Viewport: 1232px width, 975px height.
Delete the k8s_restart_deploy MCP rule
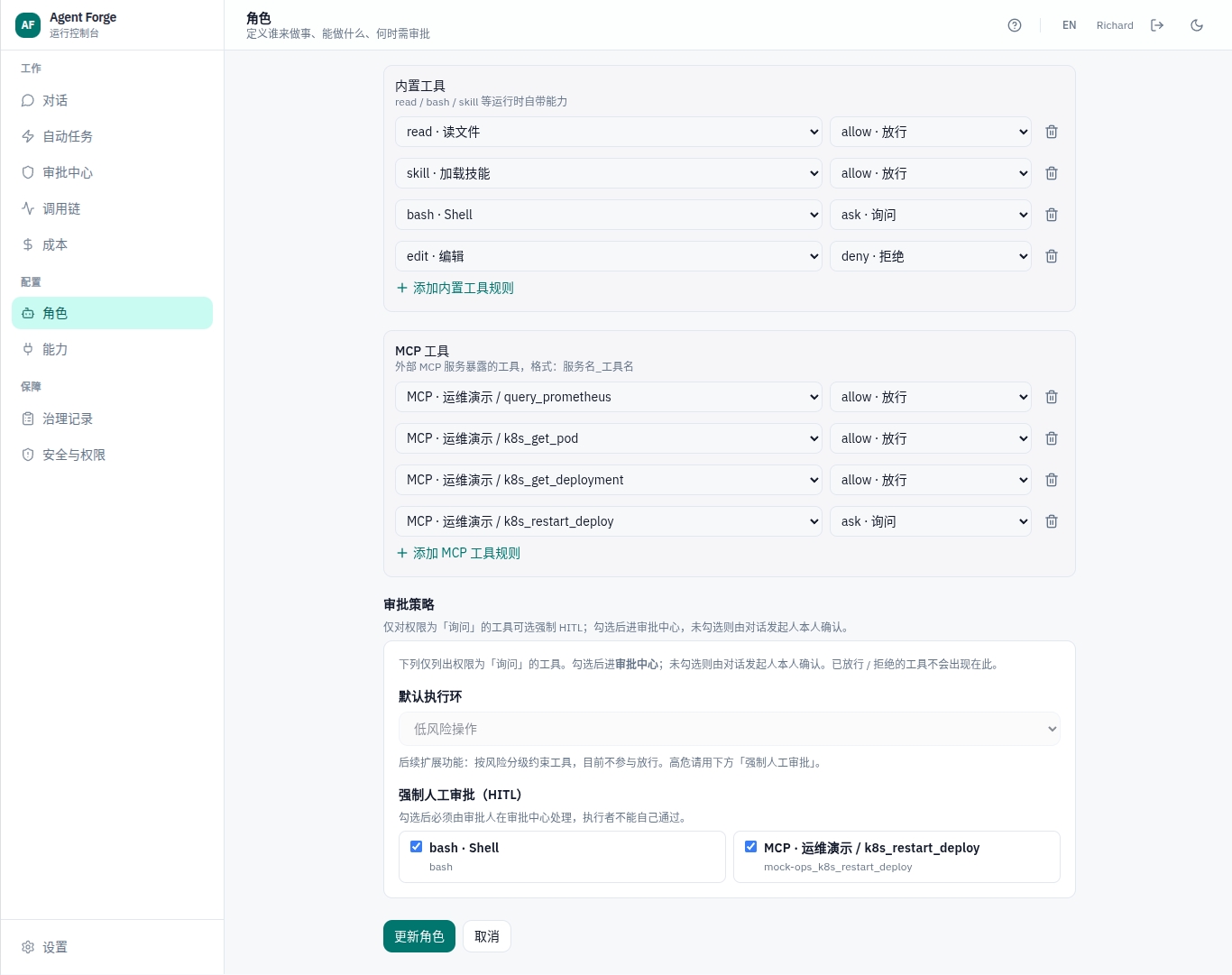(1052, 521)
